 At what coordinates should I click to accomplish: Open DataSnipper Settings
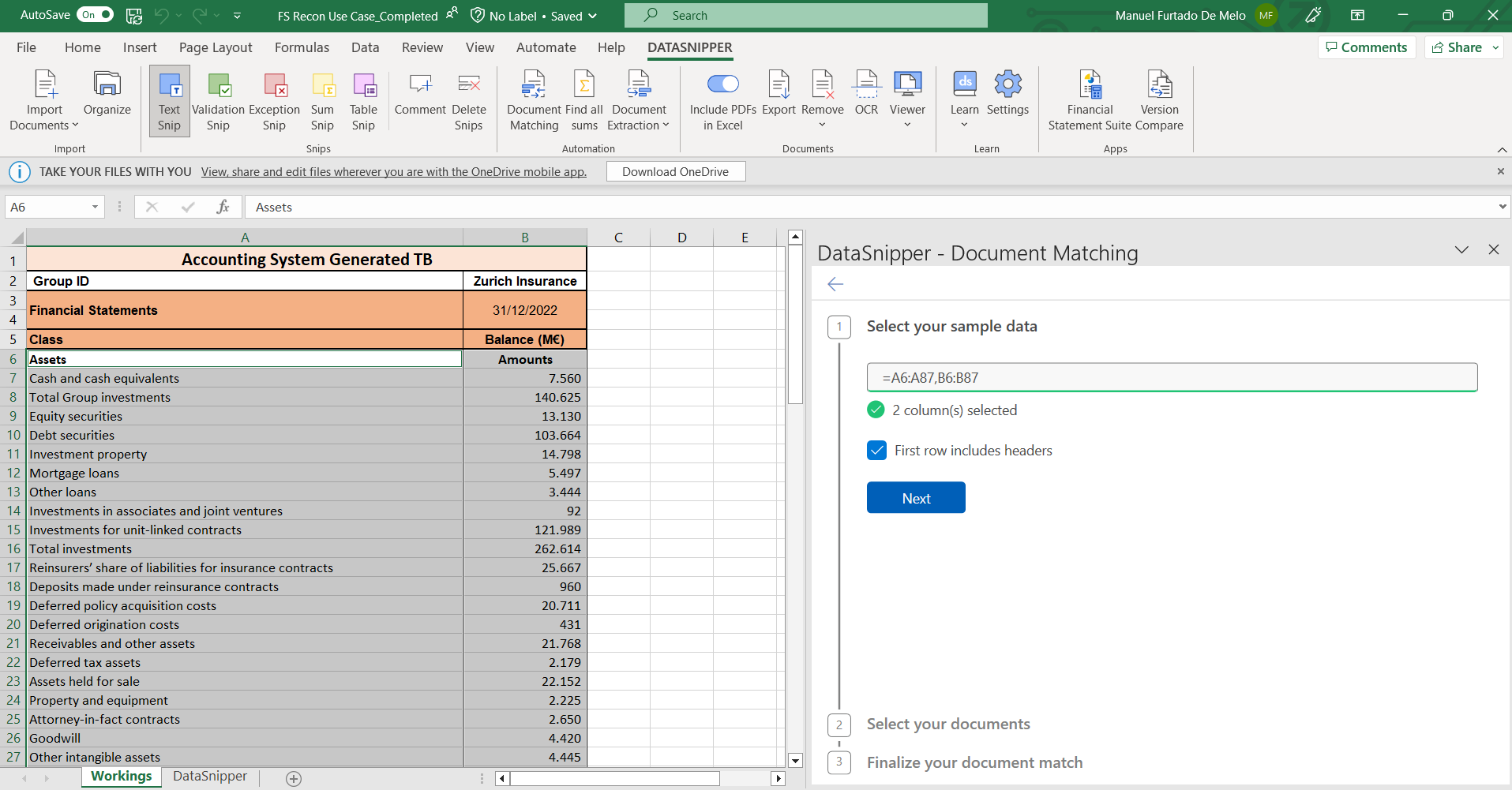[x=1007, y=93]
